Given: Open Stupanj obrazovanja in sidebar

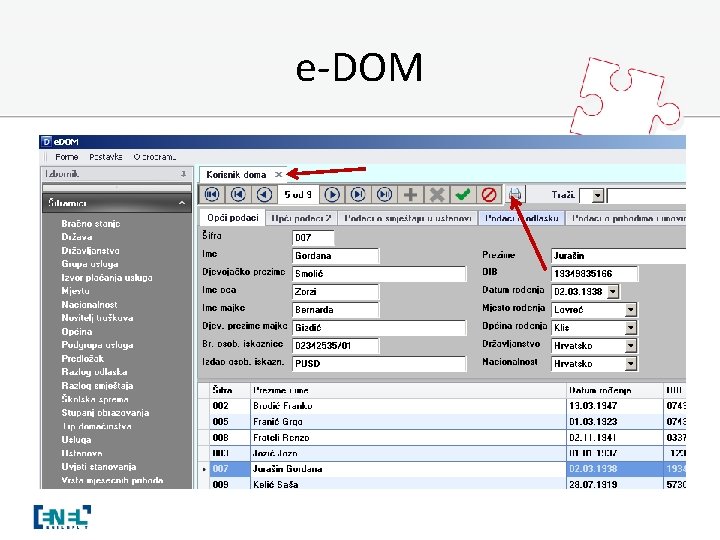Looking at the screenshot, I should click(105, 413).
